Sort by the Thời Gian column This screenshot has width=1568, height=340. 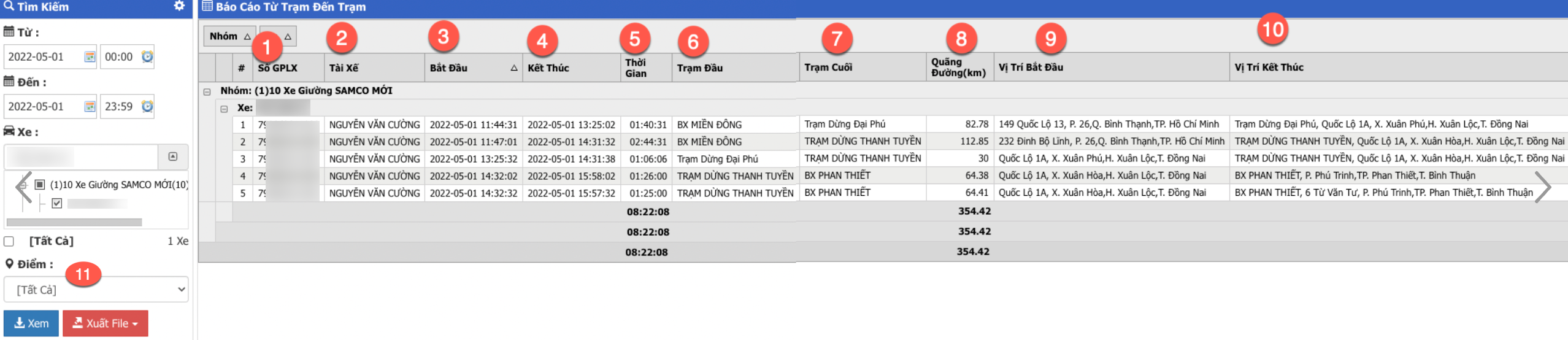(646, 68)
